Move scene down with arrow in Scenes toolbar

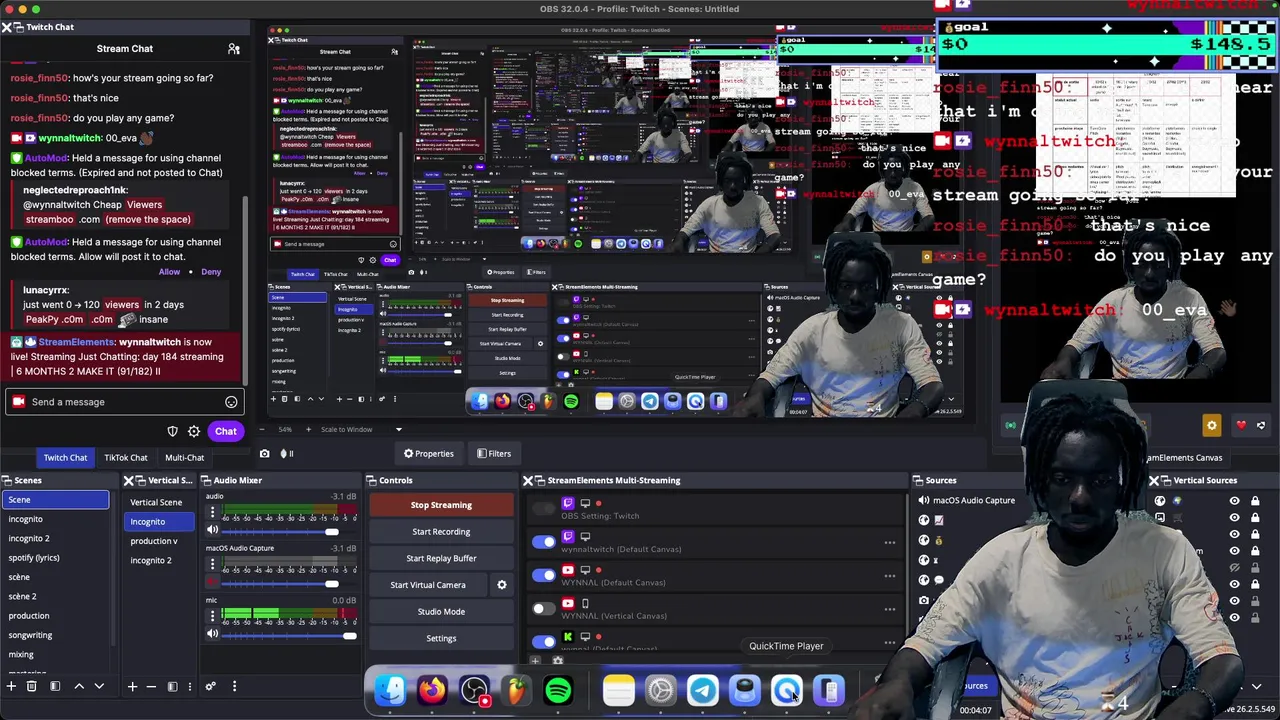(99, 686)
